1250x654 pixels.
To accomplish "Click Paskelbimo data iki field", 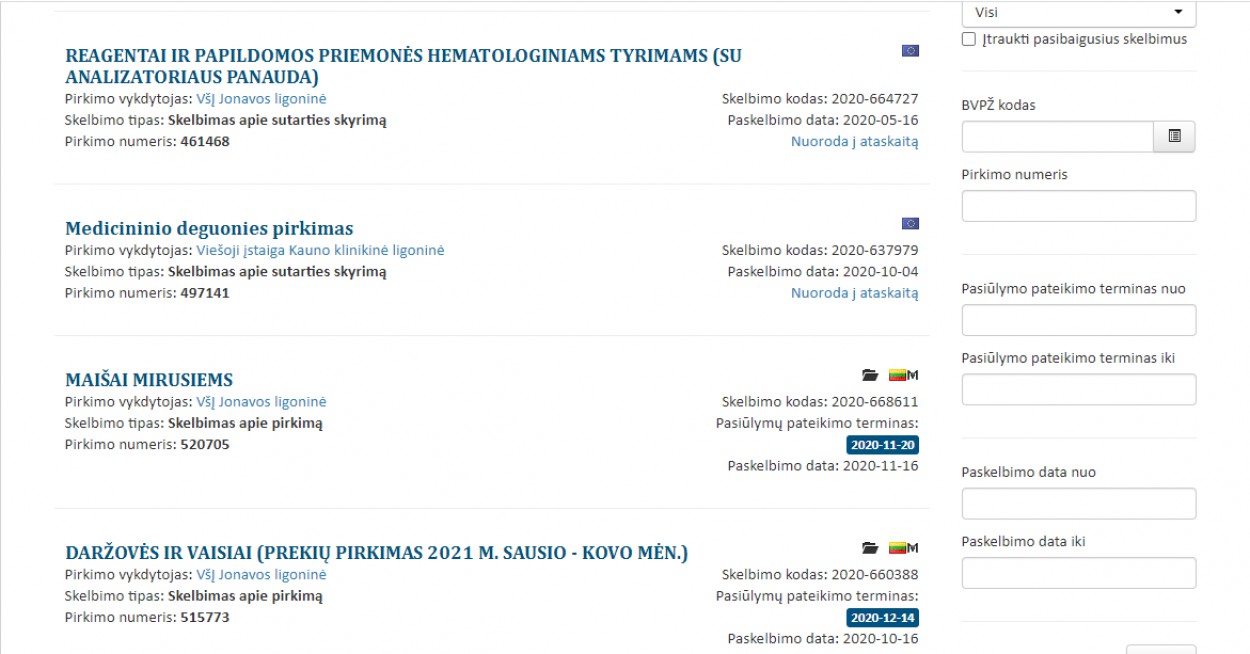I will [x=1079, y=573].
